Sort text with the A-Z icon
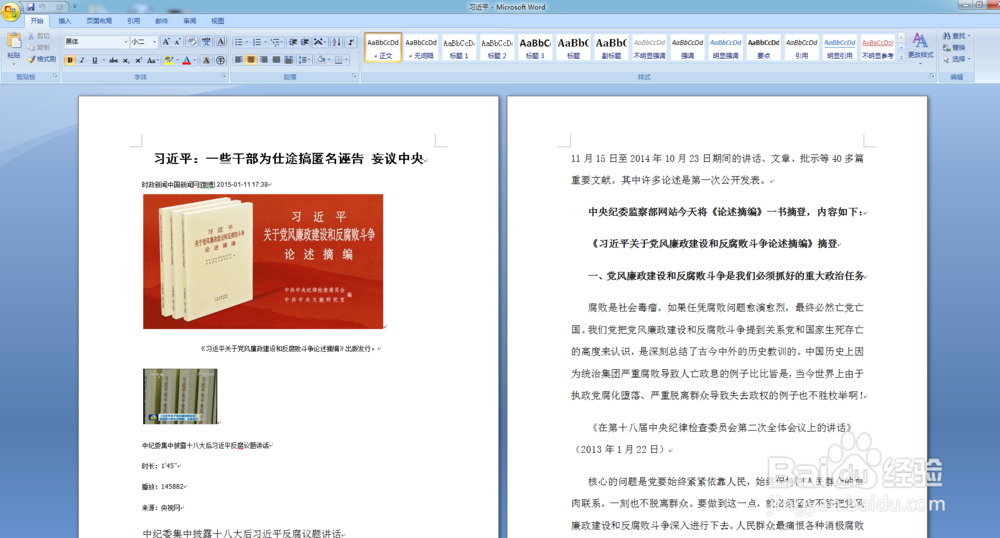 (x=336, y=42)
